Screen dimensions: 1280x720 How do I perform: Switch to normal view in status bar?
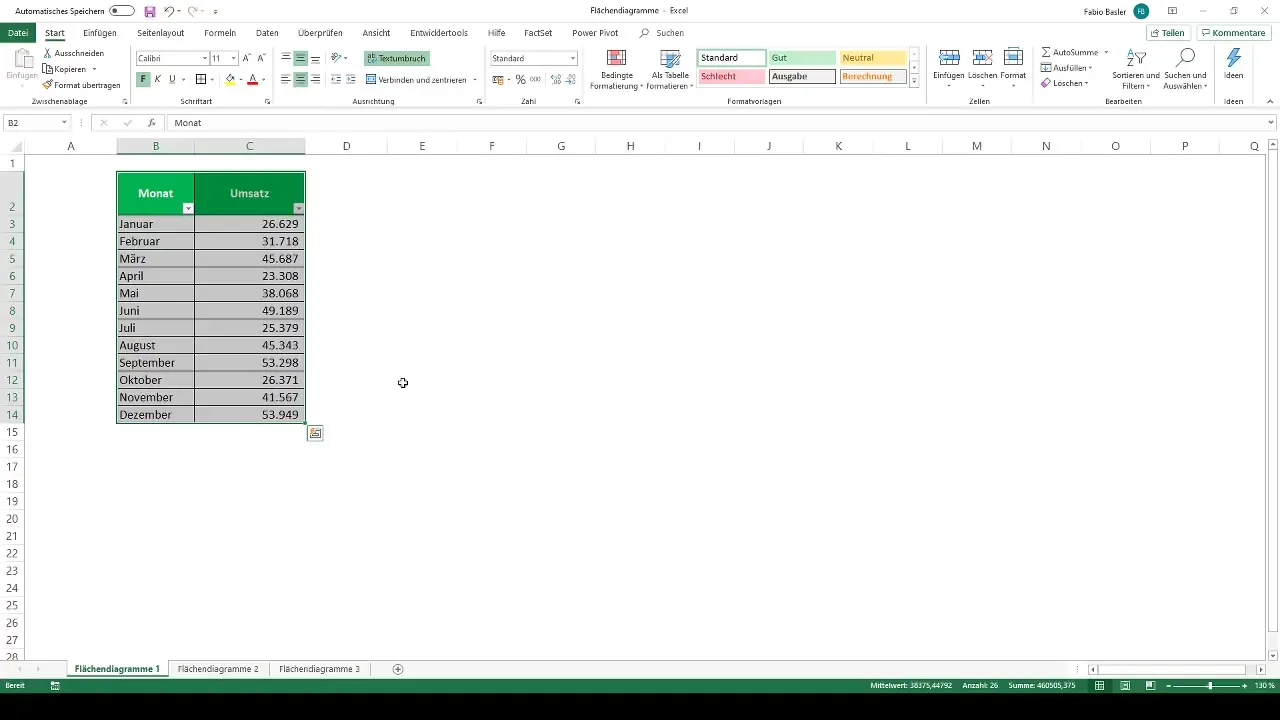coord(1100,686)
